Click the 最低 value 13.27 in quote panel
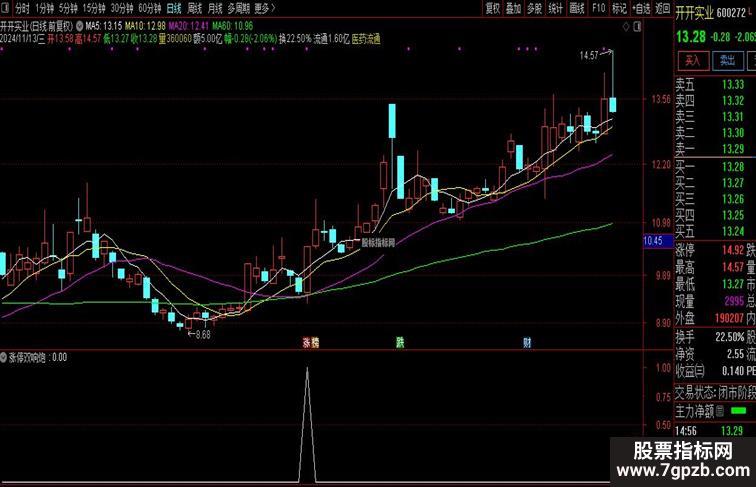Viewport: 756px width, 487px height. click(733, 284)
